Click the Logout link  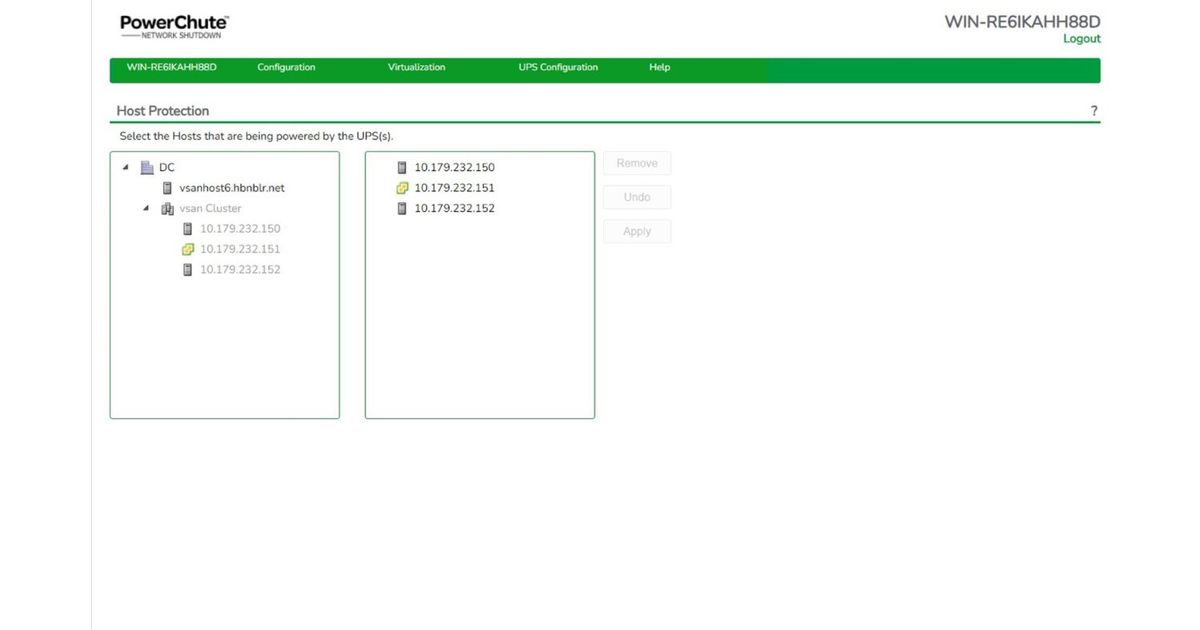1081,39
